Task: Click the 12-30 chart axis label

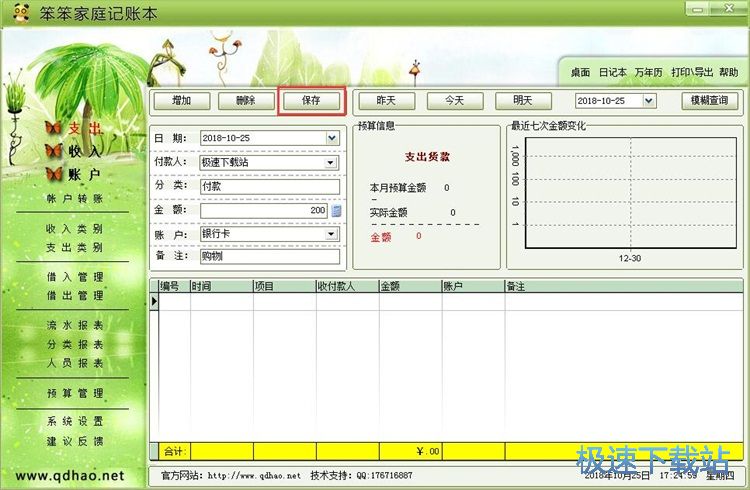Action: (629, 258)
